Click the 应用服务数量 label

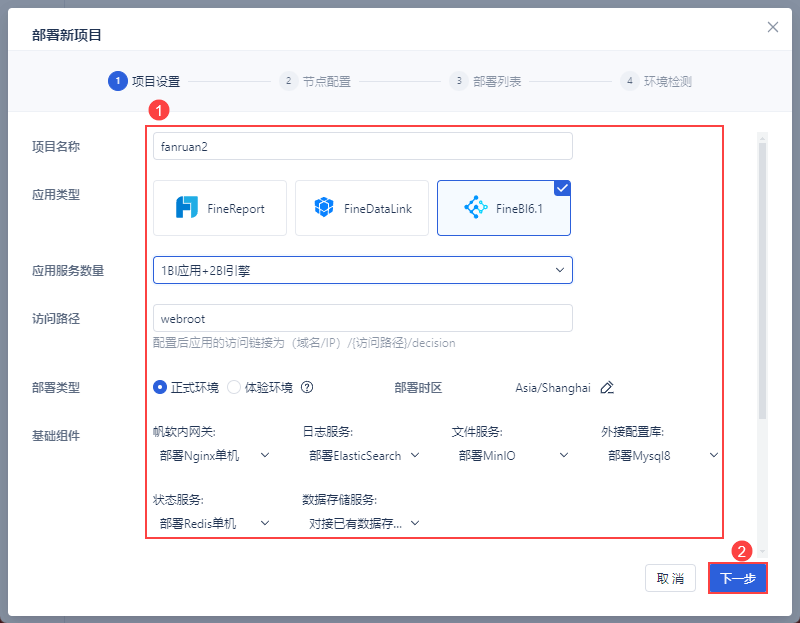pyautogui.click(x=68, y=270)
